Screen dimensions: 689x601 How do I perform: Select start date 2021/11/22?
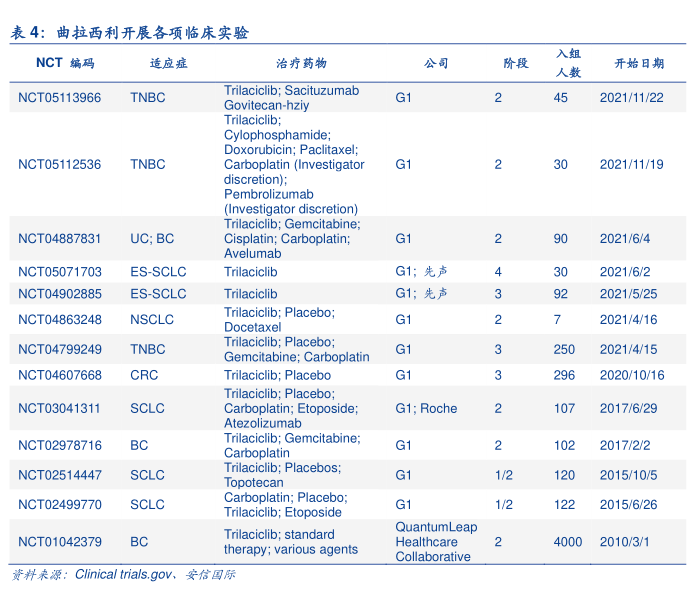click(631, 98)
